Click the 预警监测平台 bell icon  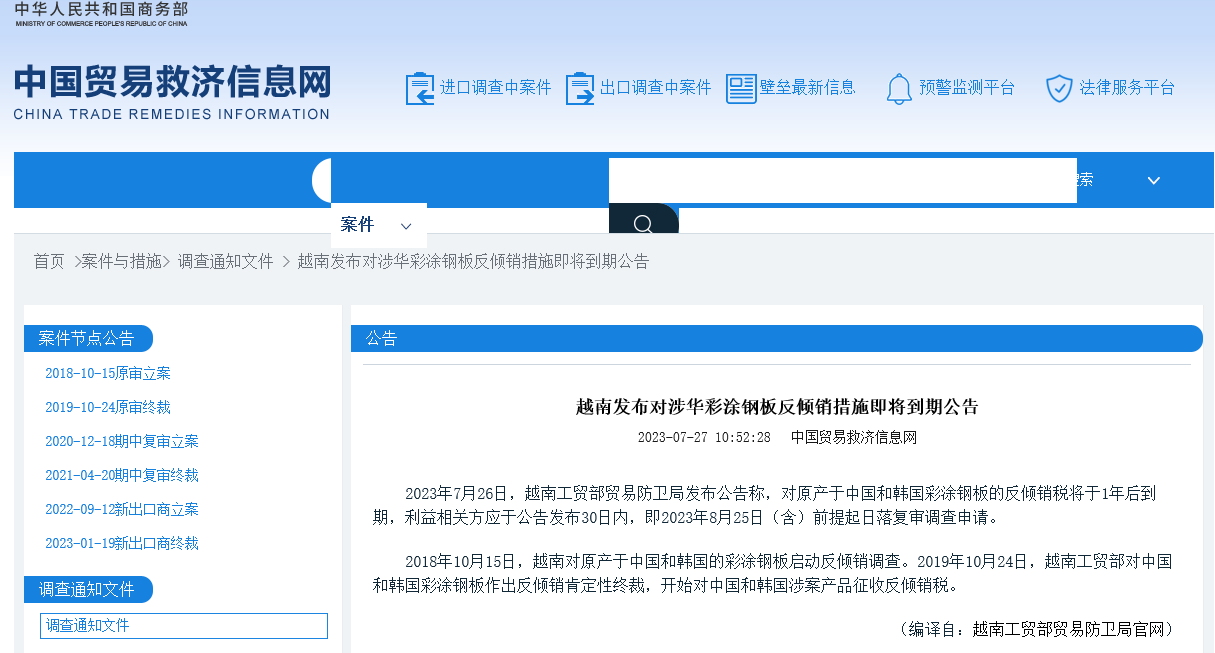tap(899, 89)
